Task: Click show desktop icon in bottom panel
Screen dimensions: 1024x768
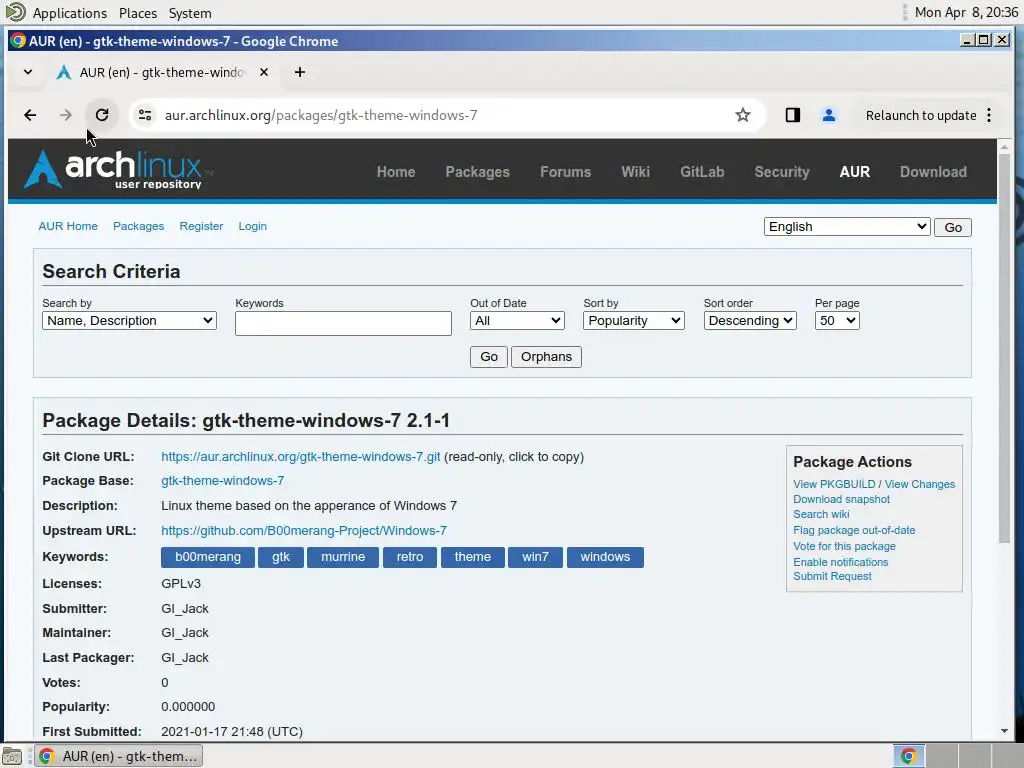Action: pos(12,756)
